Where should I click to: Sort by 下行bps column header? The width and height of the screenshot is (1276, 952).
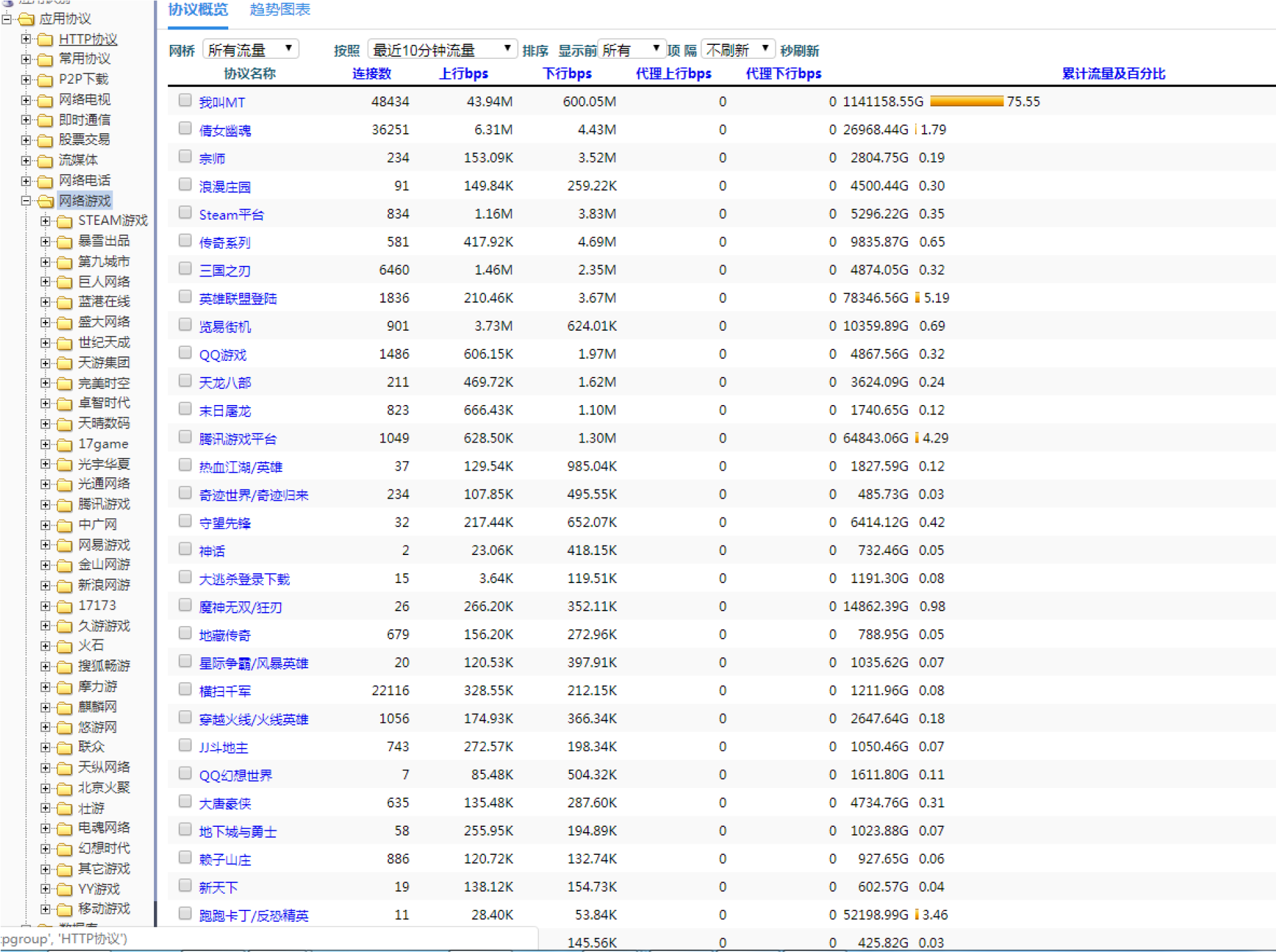567,74
